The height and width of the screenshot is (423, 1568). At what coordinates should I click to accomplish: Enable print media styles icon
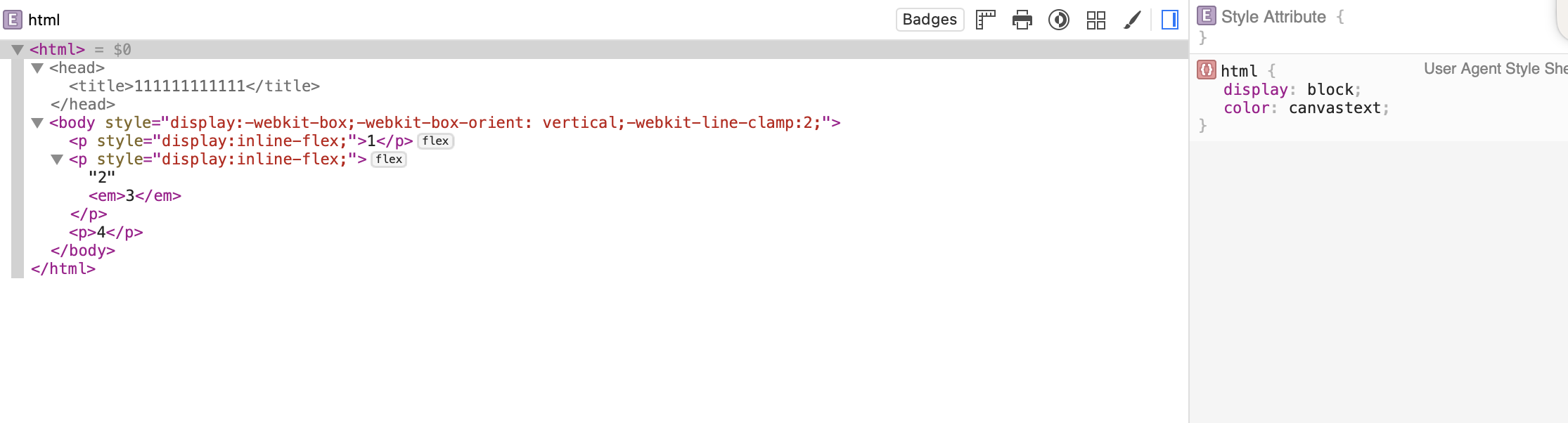tap(1022, 20)
